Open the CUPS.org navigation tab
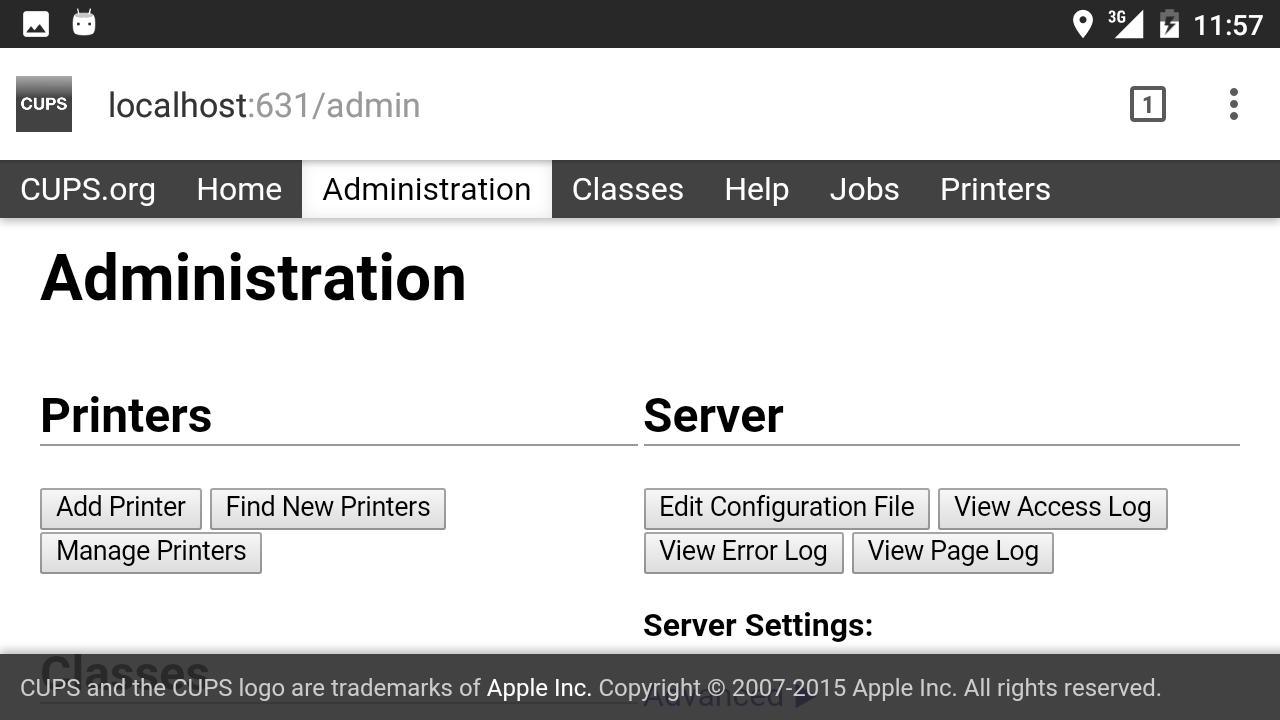Screen dimensions: 1280x720 pyautogui.click(x=88, y=189)
